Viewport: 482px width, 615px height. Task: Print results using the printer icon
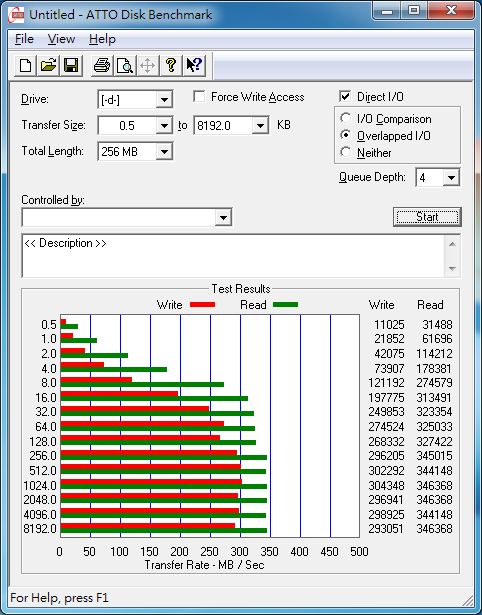point(102,65)
